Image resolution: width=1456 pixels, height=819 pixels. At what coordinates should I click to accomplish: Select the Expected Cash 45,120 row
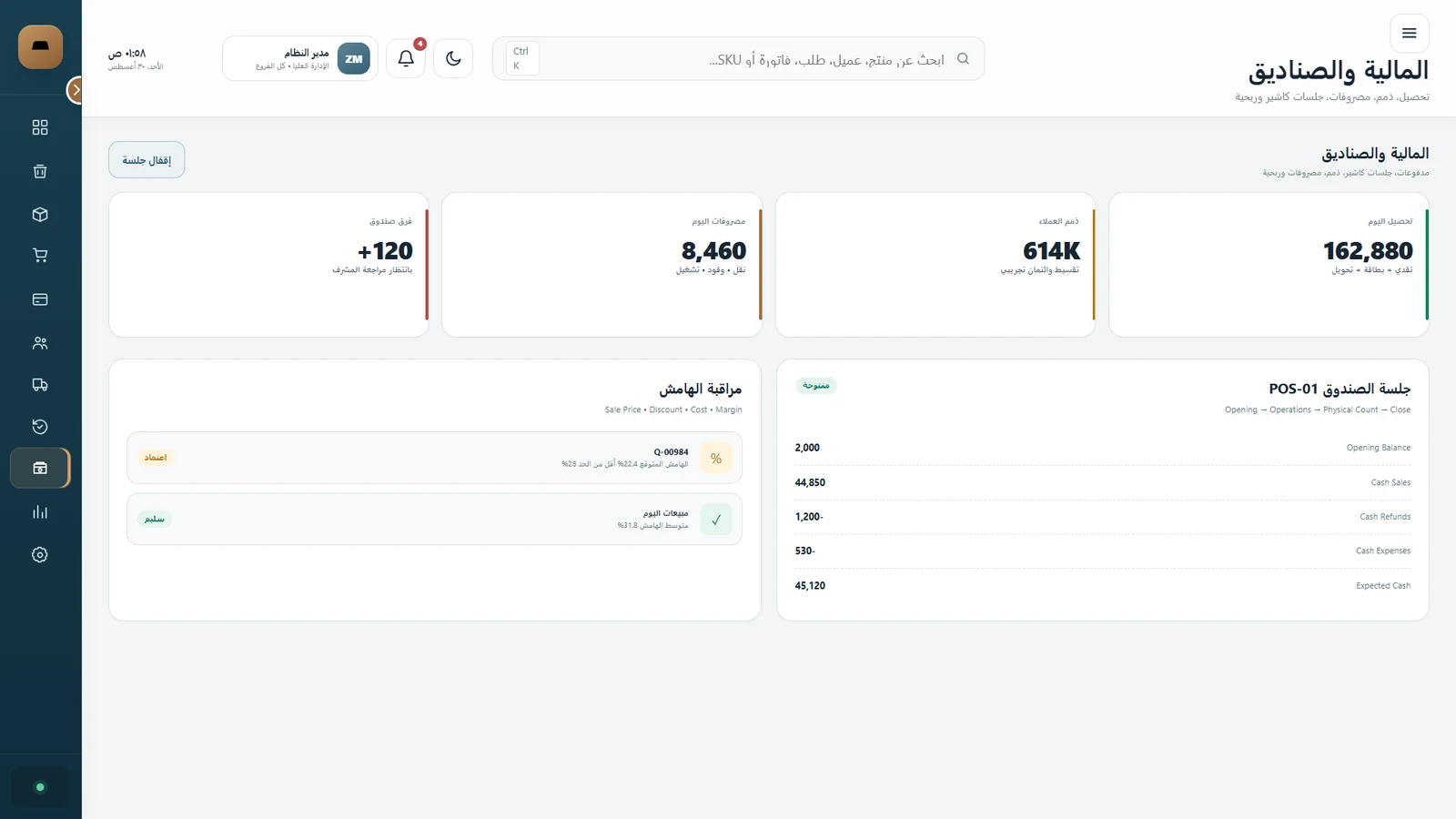[x=1103, y=586]
